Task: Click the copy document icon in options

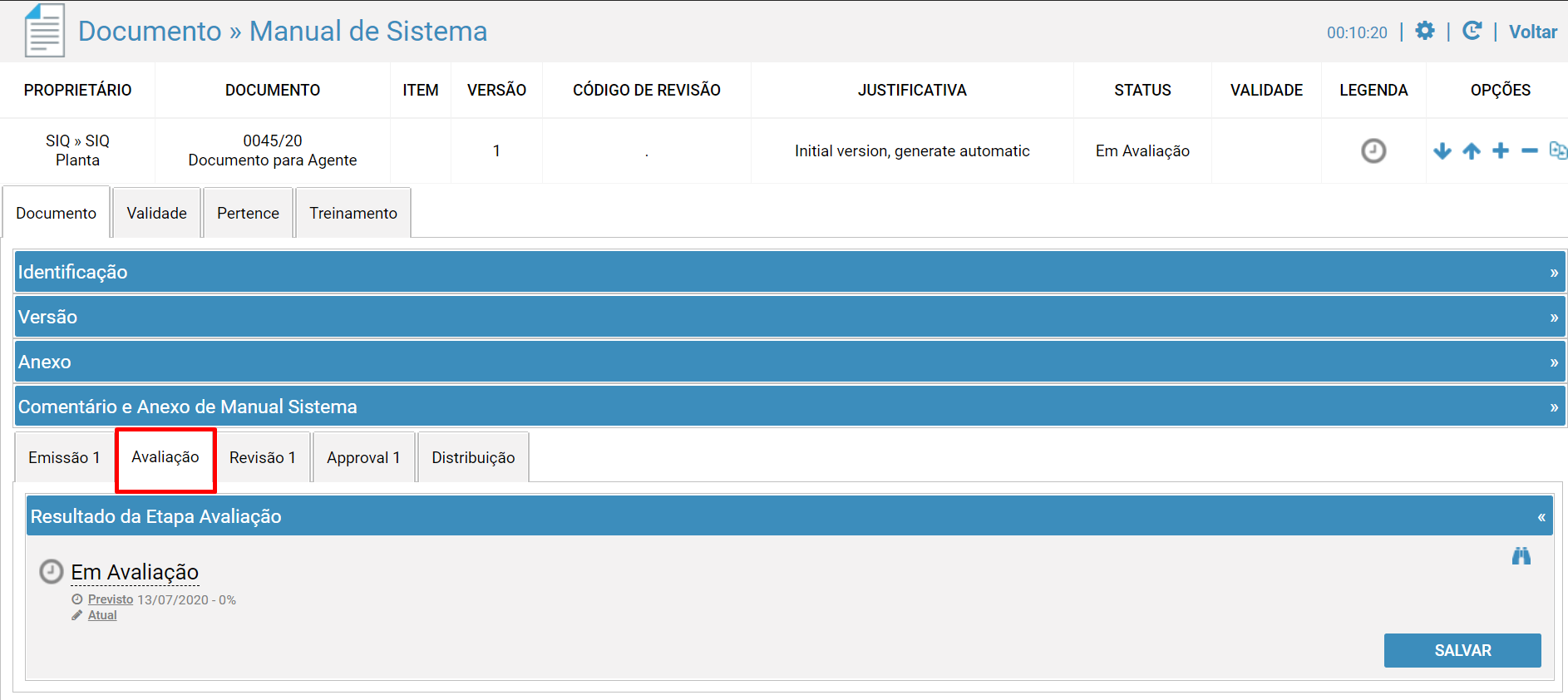Action: (x=1559, y=150)
